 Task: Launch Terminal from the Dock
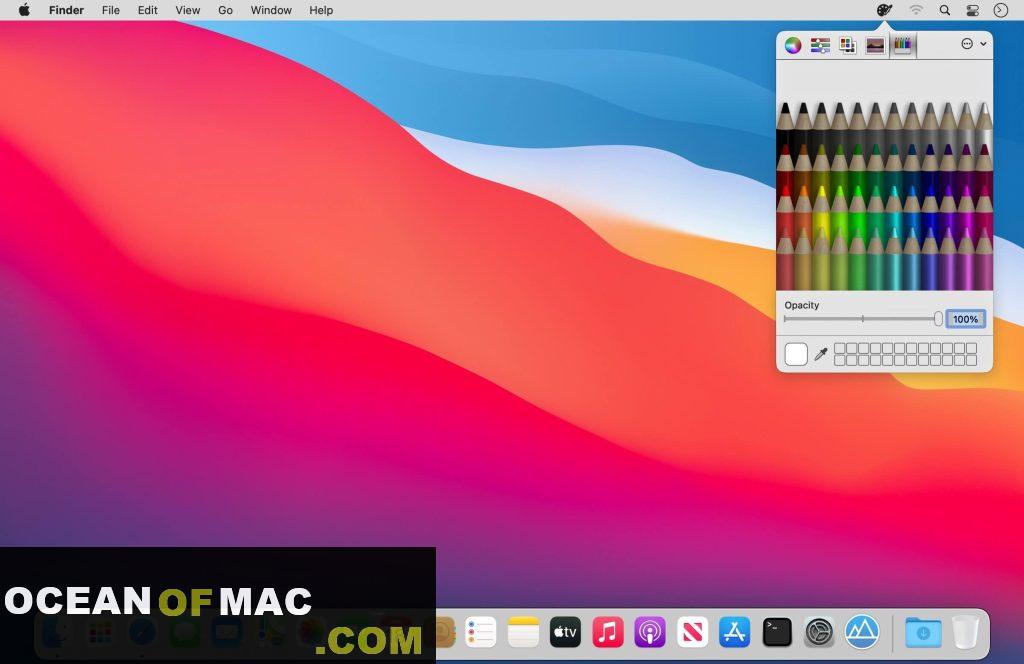pyautogui.click(x=777, y=632)
